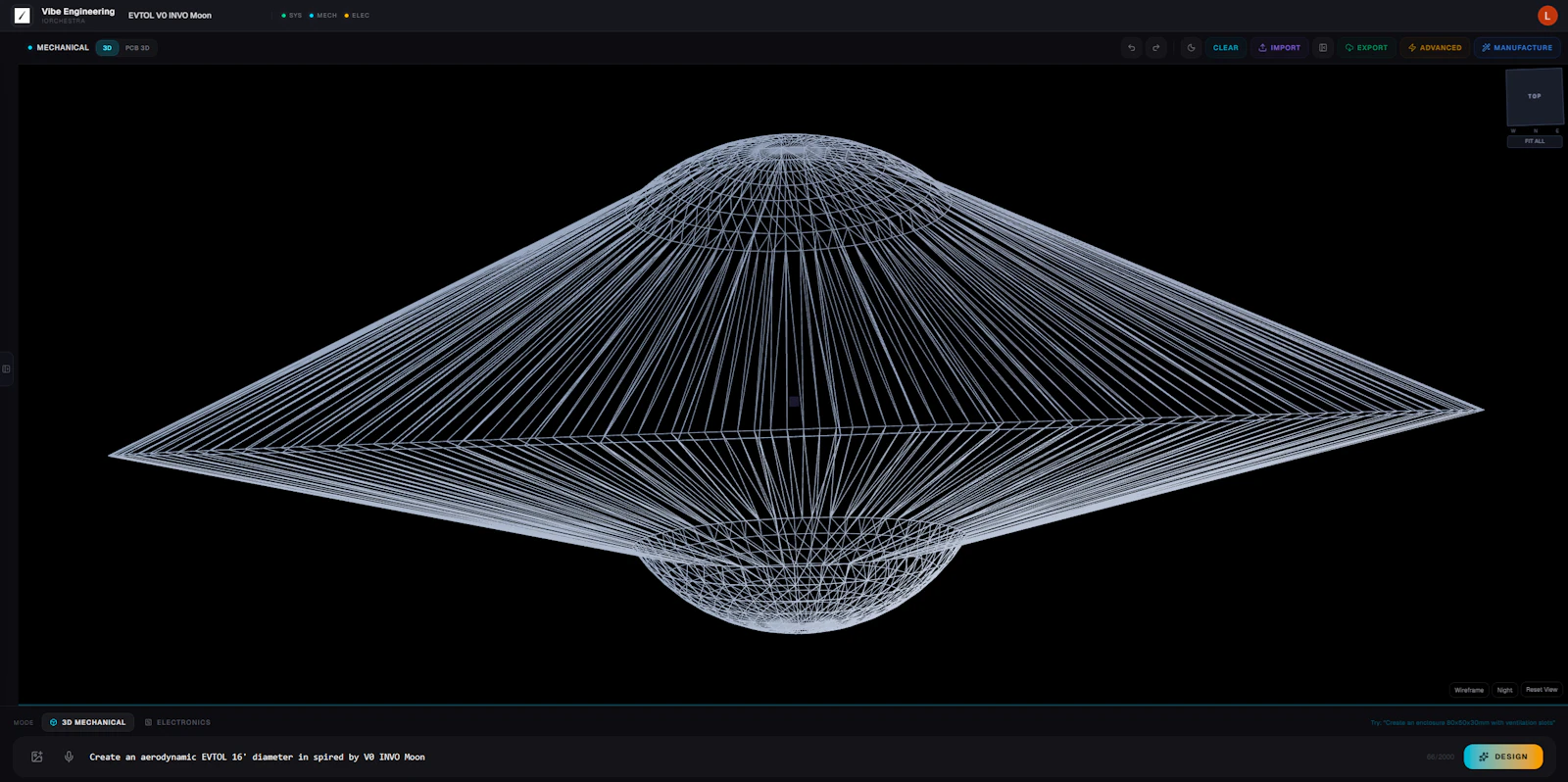Switch to the PCB 3D tab
The image size is (1568, 782).
137,48
